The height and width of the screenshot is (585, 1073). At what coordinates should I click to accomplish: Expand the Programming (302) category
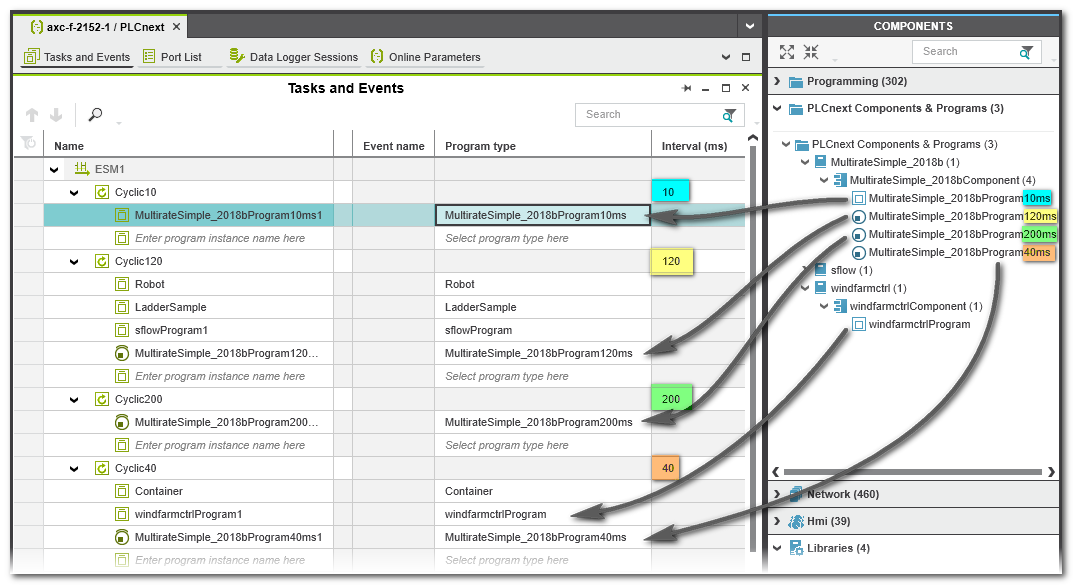point(778,82)
